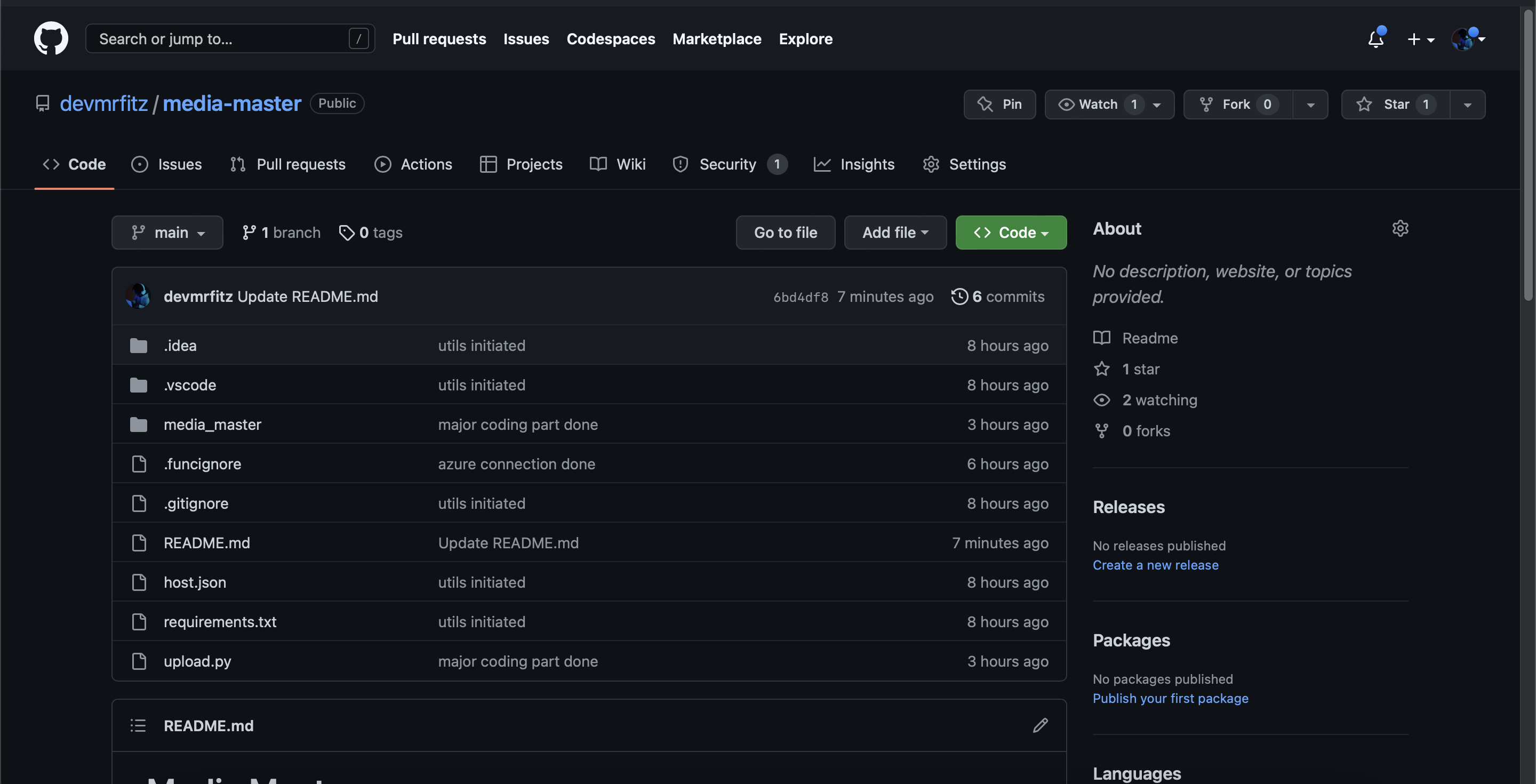The image size is (1536, 784).
Task: Open the README outline list icon
Action: (138, 725)
